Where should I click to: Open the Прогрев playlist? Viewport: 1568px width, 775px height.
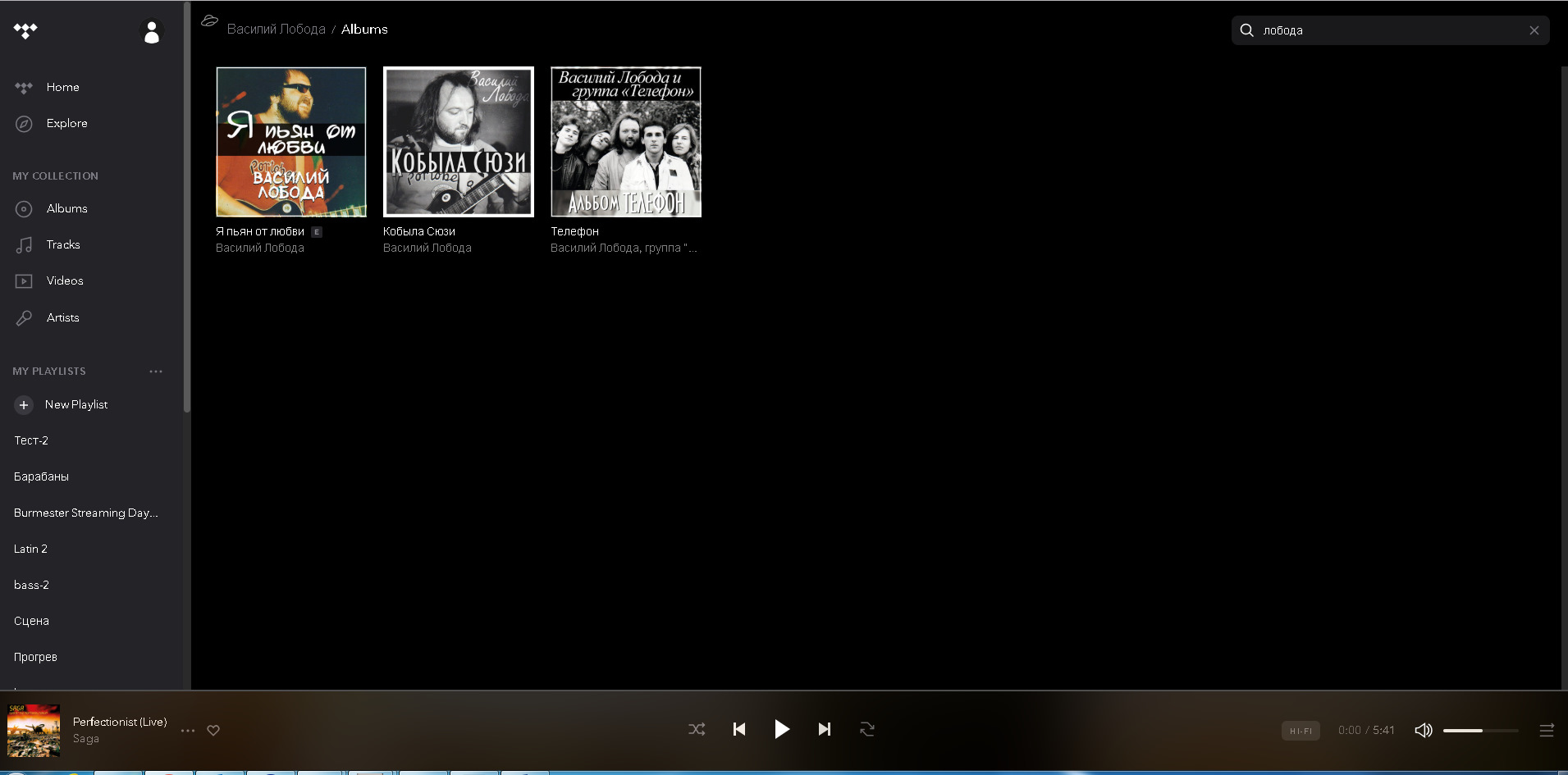[x=35, y=657]
